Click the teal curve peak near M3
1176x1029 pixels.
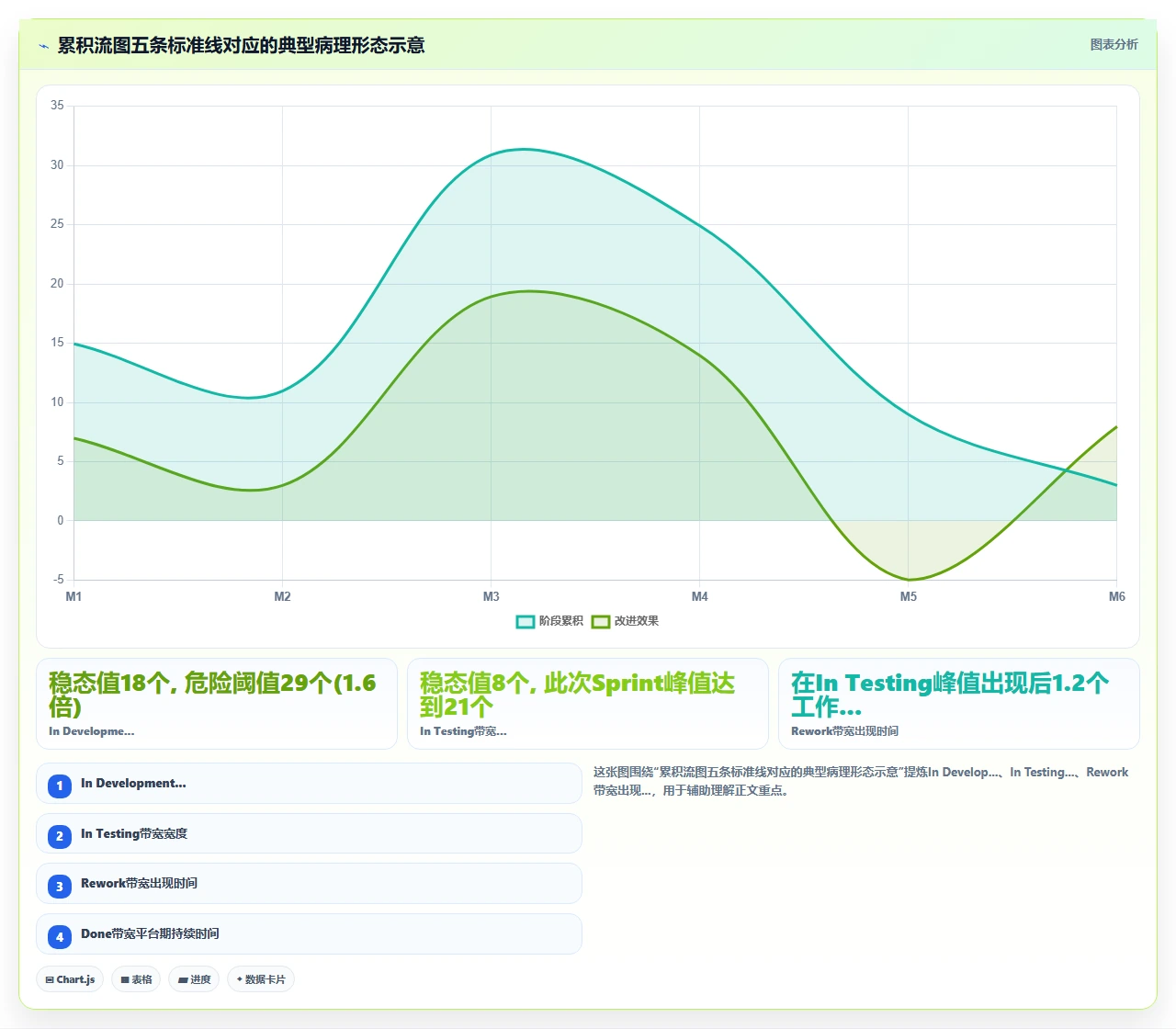click(524, 149)
